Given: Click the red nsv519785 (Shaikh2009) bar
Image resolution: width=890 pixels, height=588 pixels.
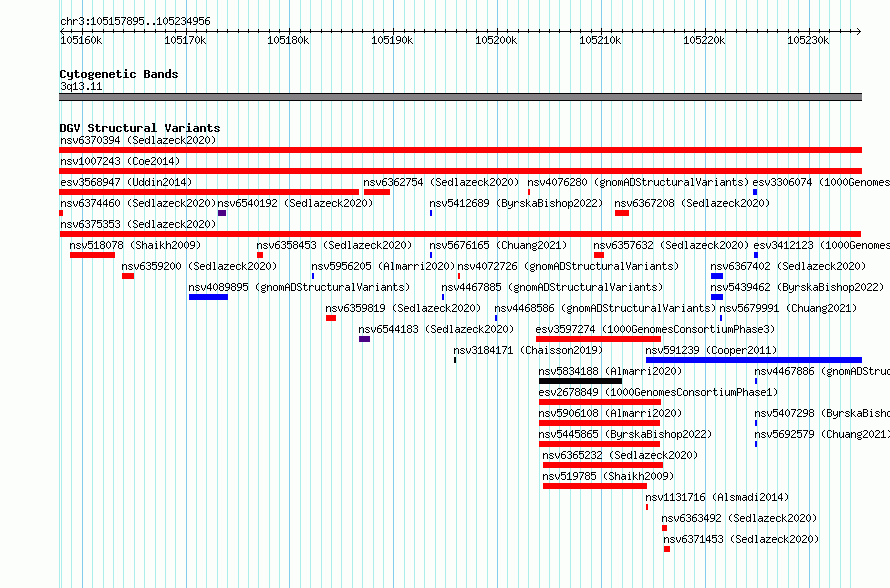Looking at the screenshot, I should coord(595,486).
